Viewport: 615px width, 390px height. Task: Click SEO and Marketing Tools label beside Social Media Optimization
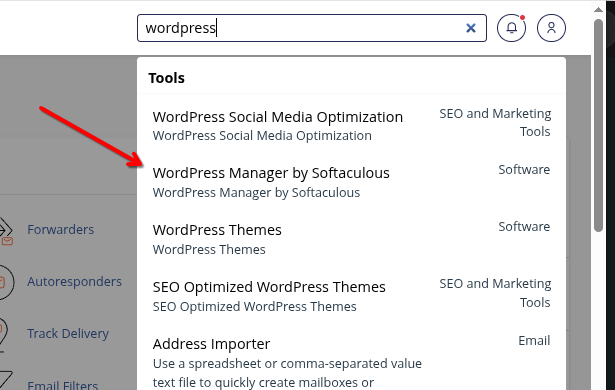coord(495,122)
